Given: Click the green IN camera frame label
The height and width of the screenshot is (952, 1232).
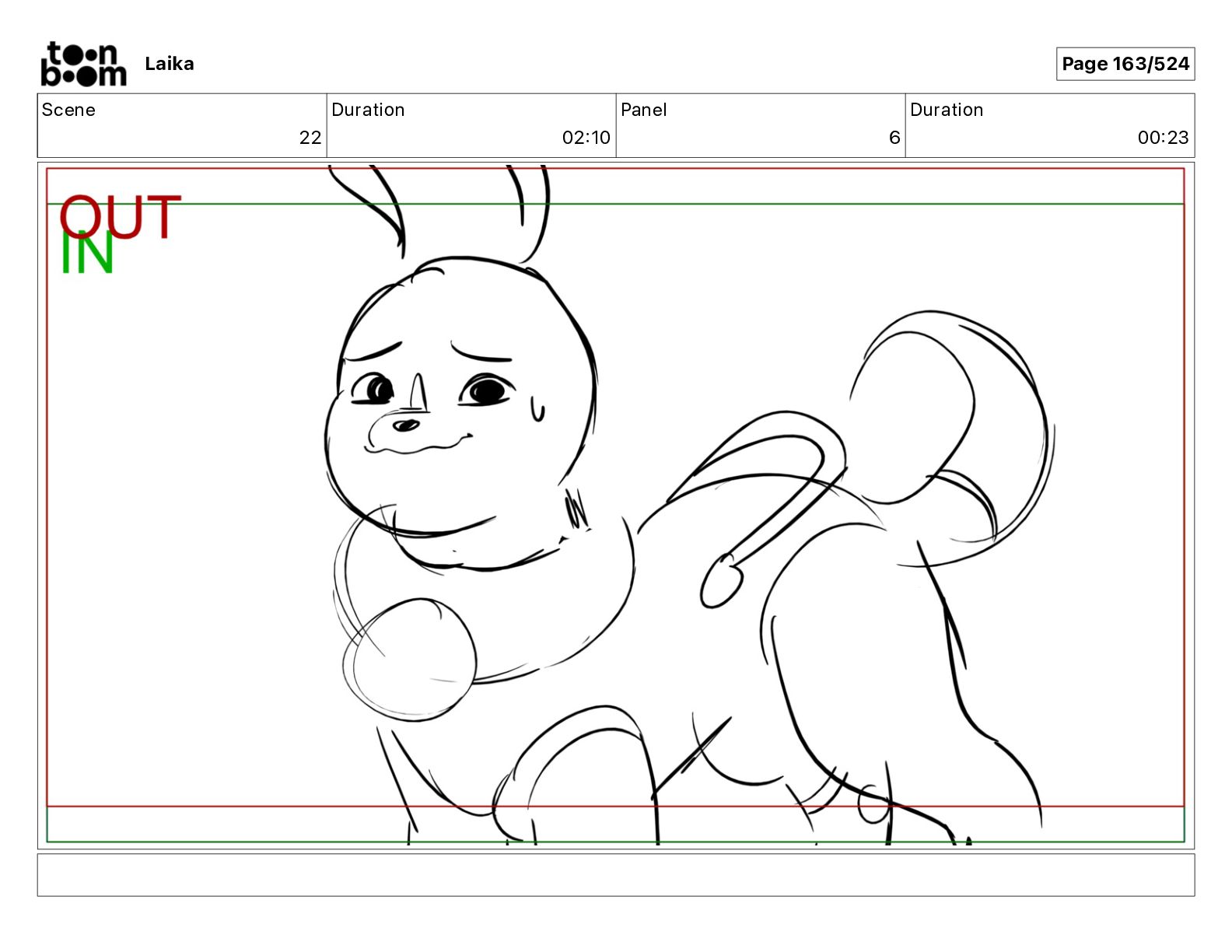Looking at the screenshot, I should click(87, 254).
